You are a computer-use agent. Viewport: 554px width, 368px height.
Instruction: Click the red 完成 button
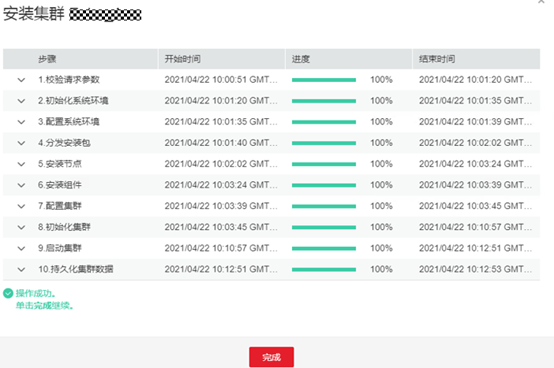click(271, 357)
